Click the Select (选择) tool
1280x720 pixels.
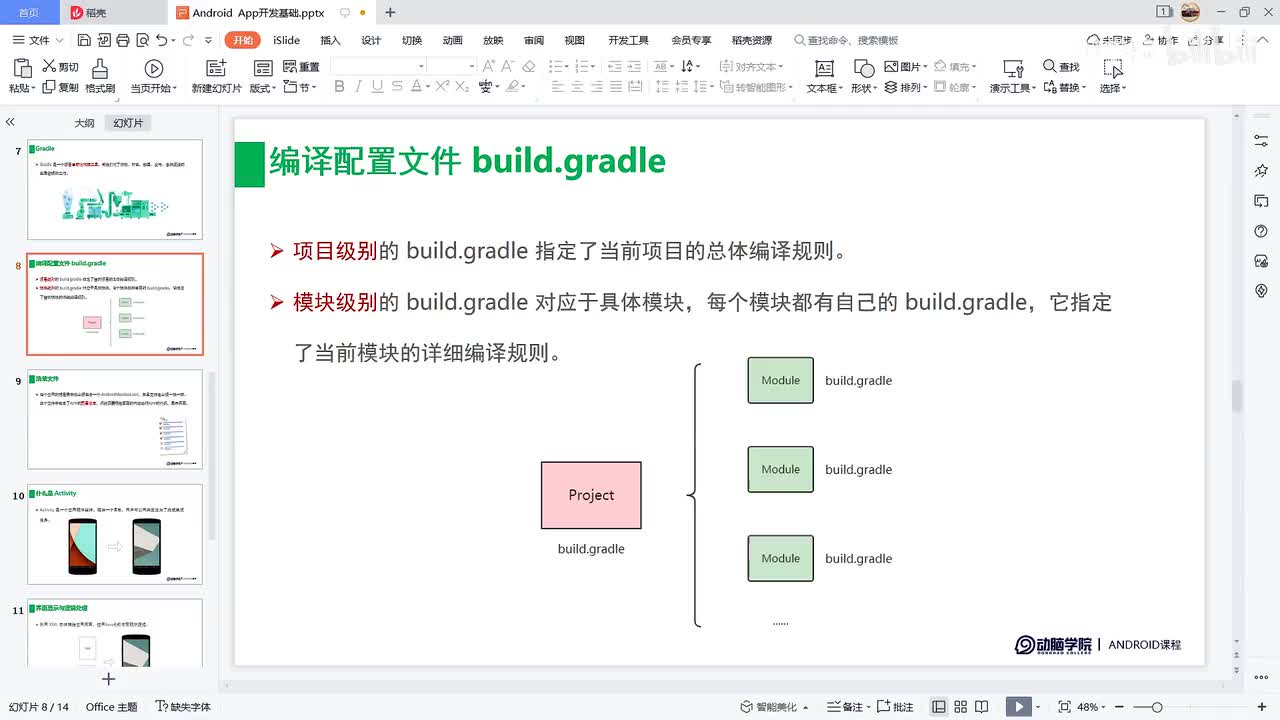[x=1113, y=76]
